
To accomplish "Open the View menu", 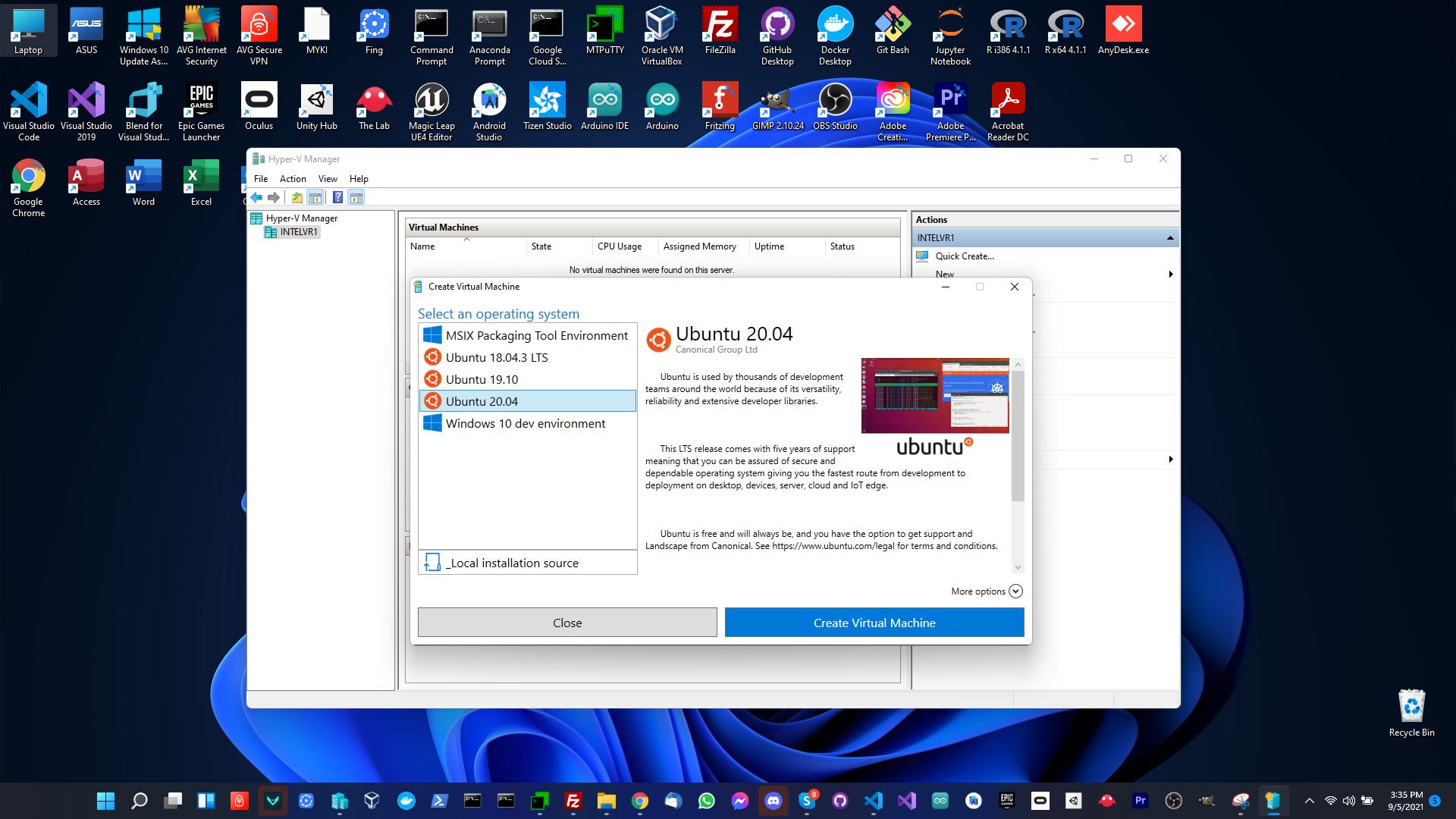I will click(328, 179).
